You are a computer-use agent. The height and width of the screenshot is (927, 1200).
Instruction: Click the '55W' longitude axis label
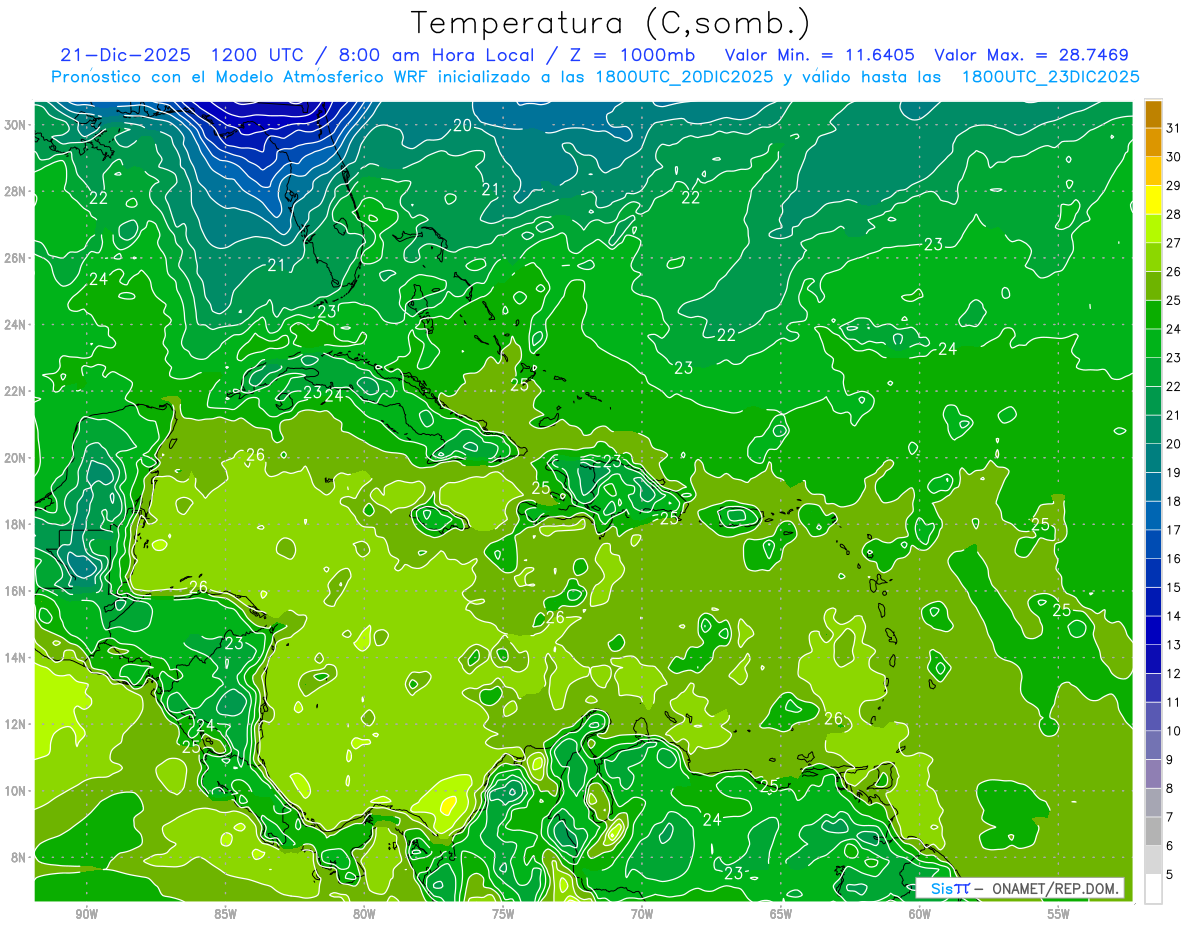pyautogui.click(x=1059, y=914)
